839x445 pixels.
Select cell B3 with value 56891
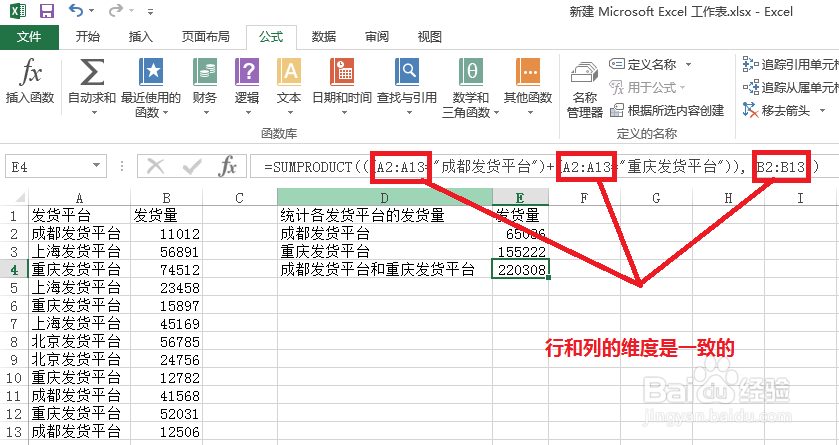pos(166,251)
